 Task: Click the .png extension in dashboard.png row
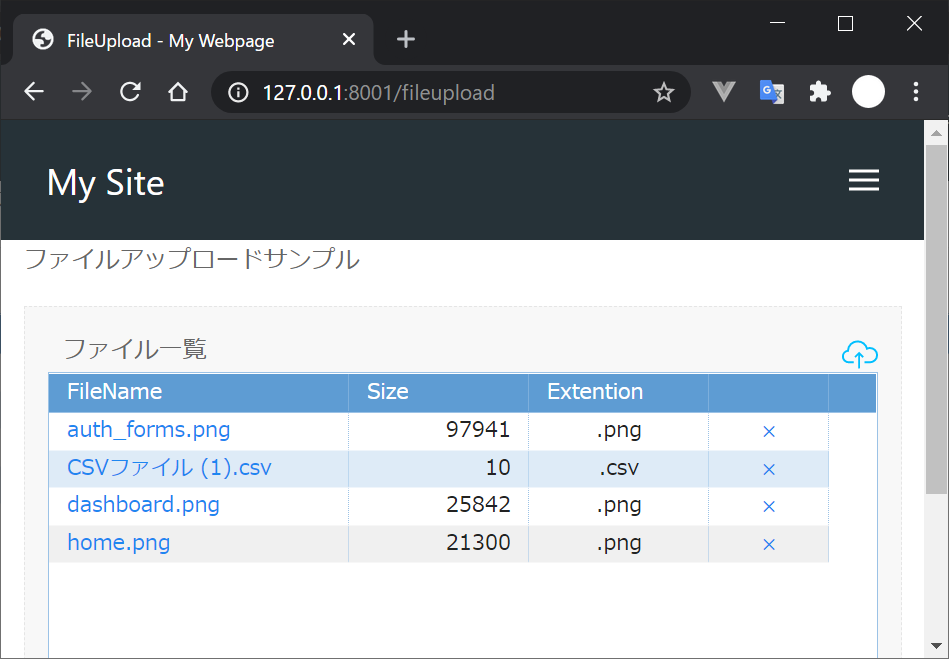(619, 506)
